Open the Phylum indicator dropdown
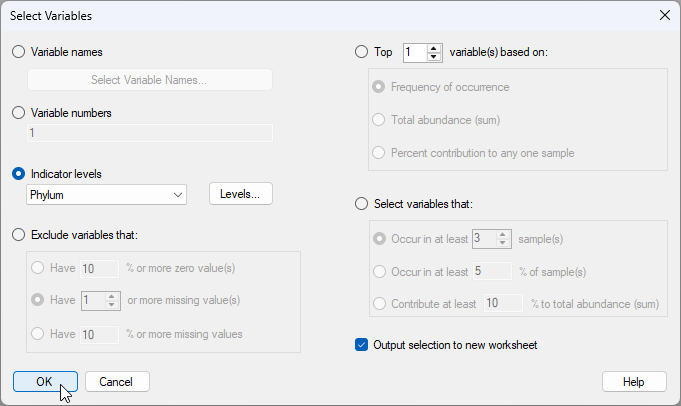 pyautogui.click(x=107, y=194)
